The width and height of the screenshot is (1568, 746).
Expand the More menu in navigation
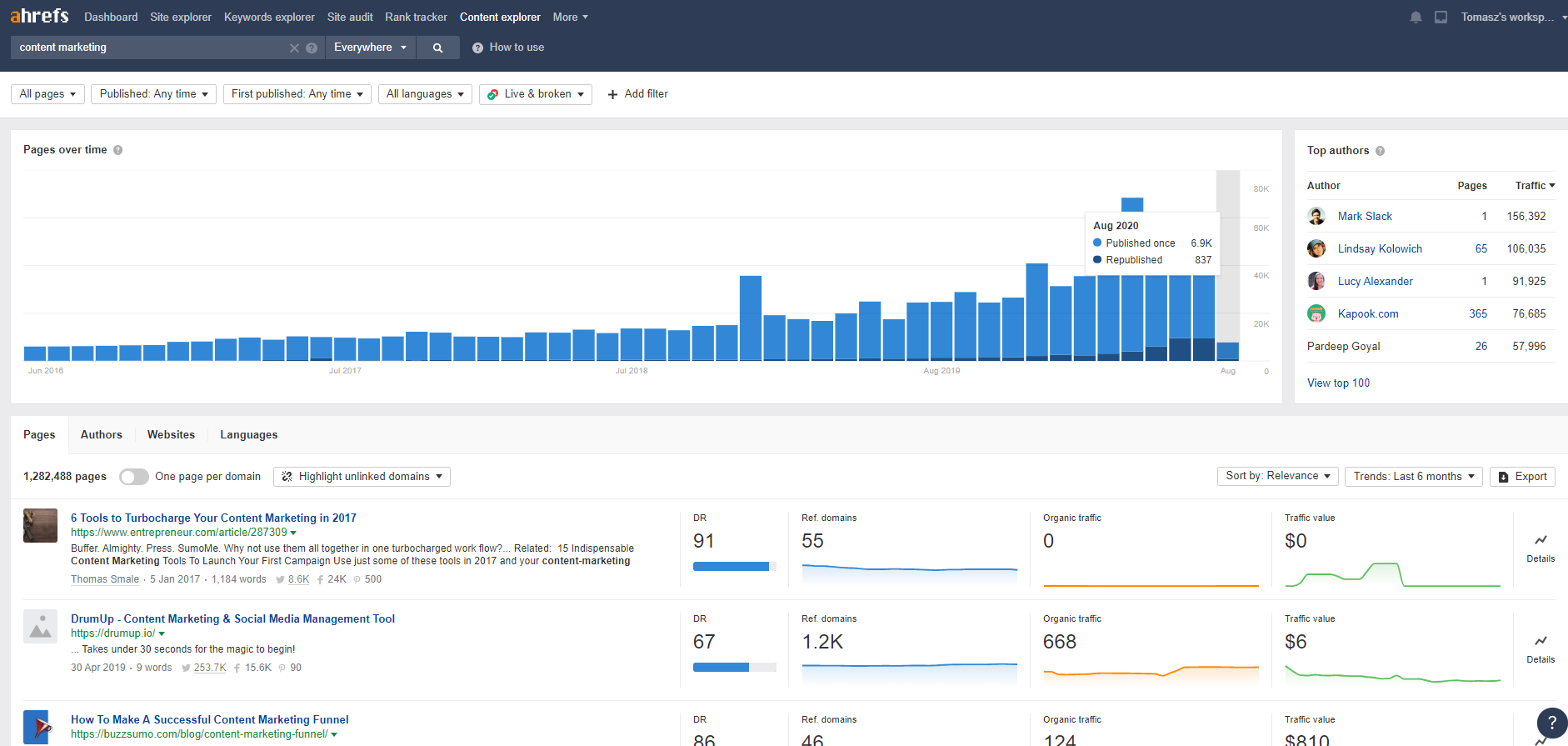(x=570, y=17)
